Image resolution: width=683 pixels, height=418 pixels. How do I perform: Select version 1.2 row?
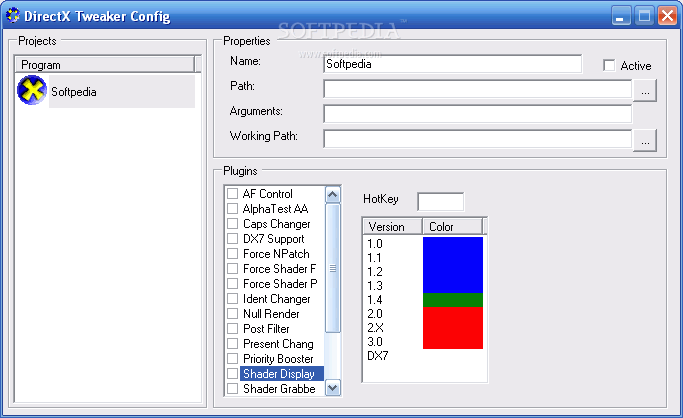click(x=375, y=272)
